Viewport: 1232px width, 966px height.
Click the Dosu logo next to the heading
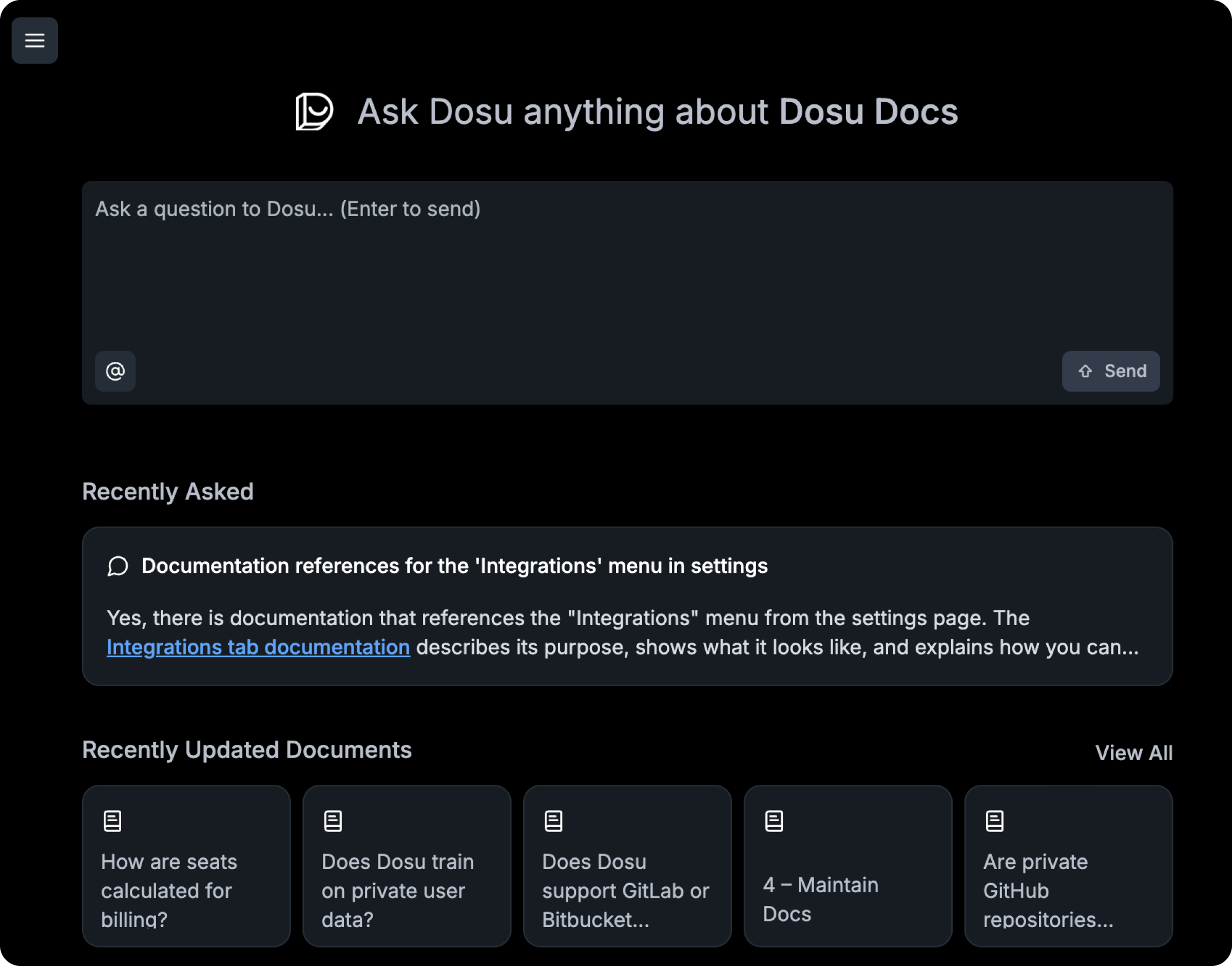[x=315, y=111]
